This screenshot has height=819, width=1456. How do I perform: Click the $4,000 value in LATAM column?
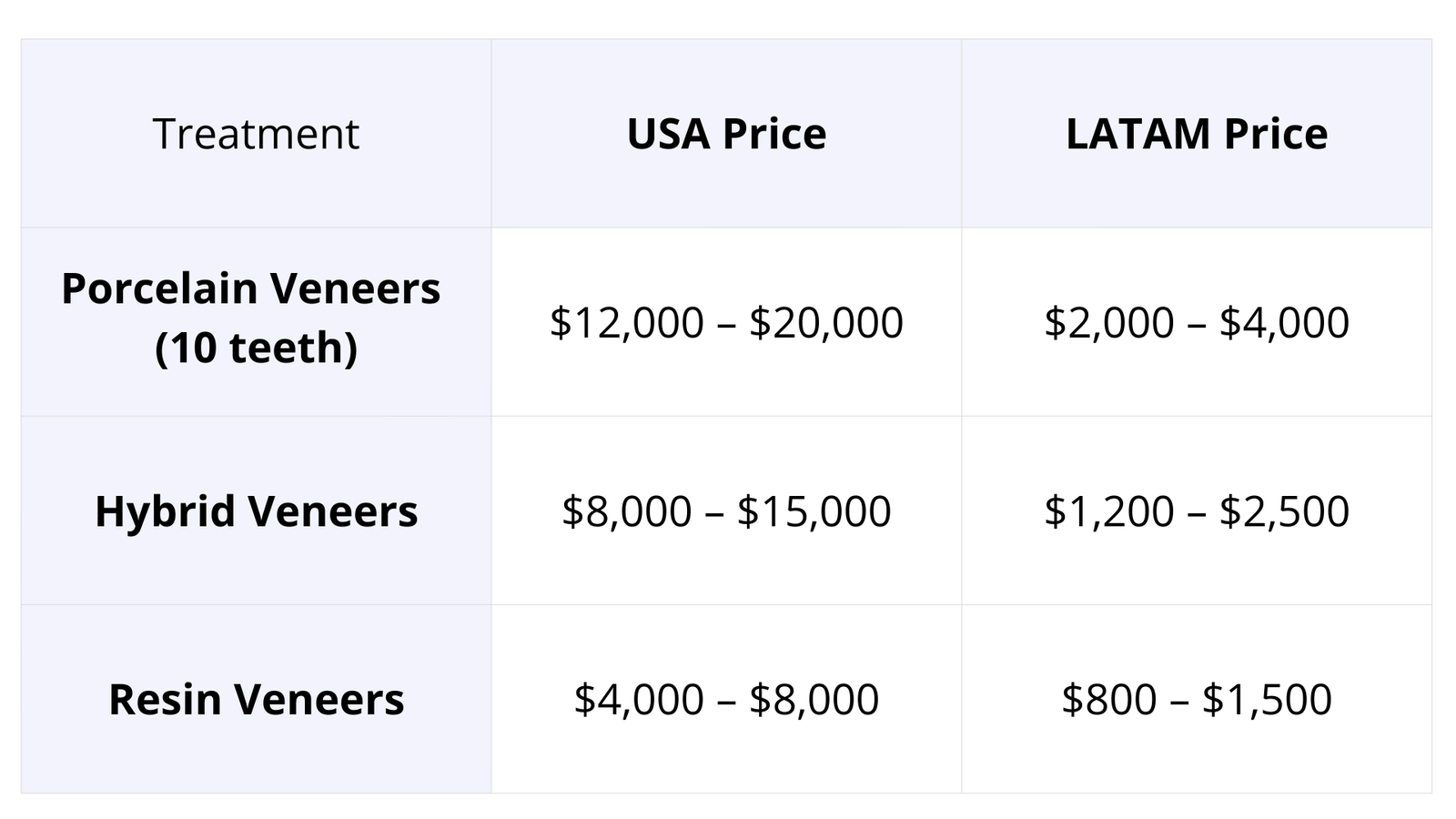tap(1284, 322)
